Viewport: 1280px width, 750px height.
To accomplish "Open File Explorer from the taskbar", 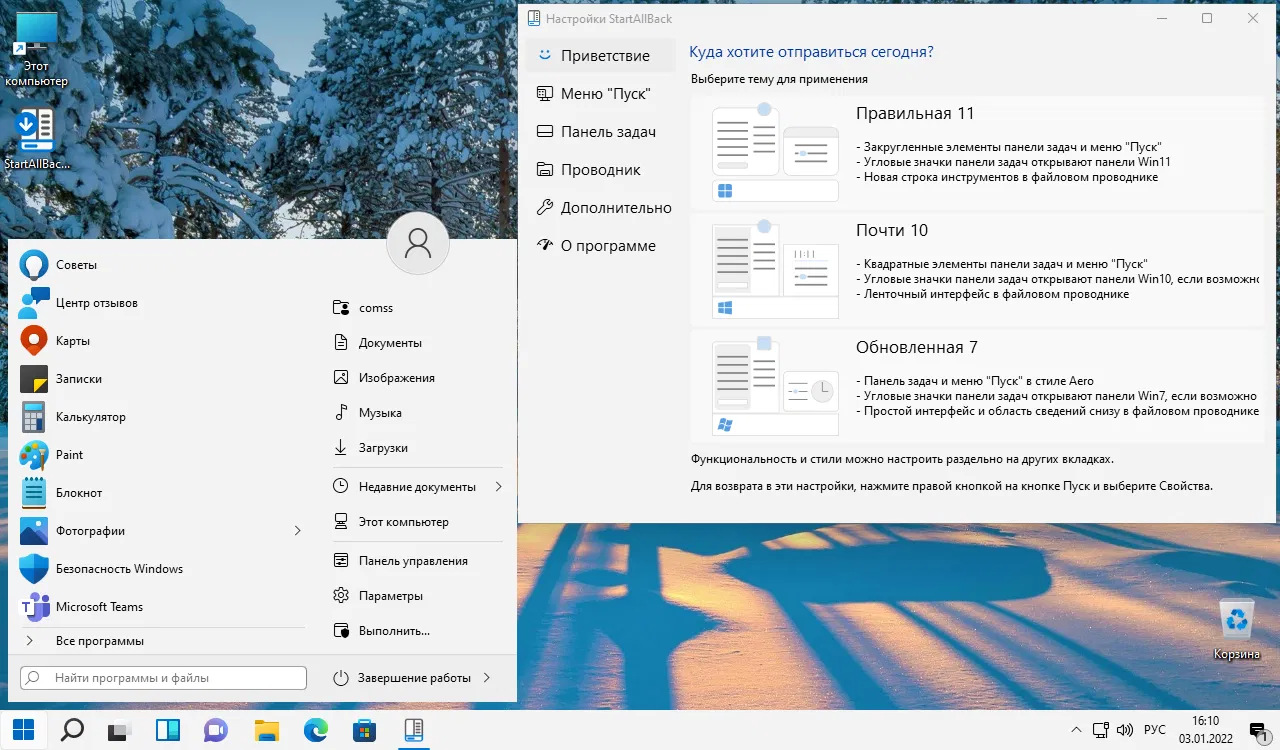I will coord(265,730).
